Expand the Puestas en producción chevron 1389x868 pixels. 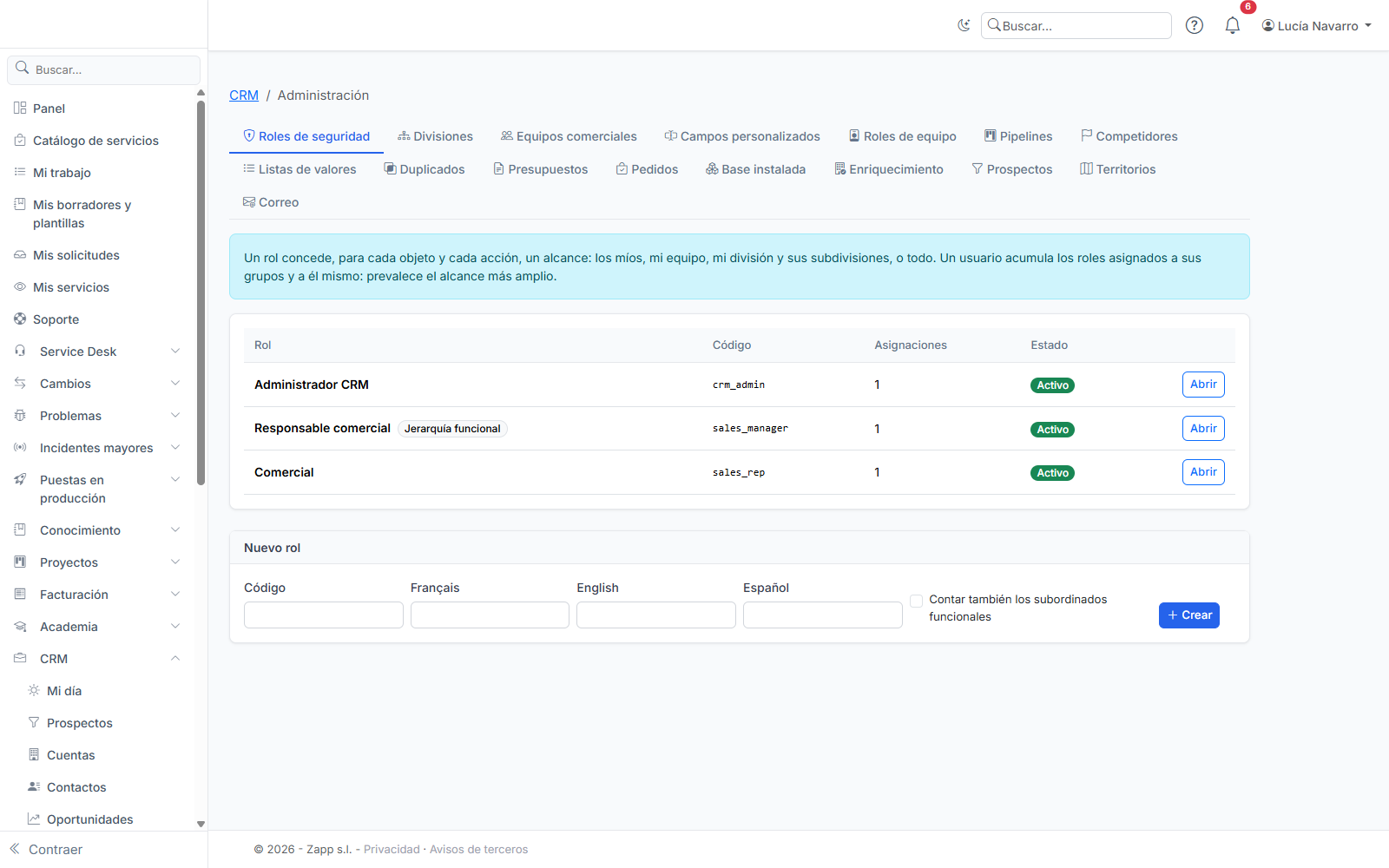coord(175,479)
